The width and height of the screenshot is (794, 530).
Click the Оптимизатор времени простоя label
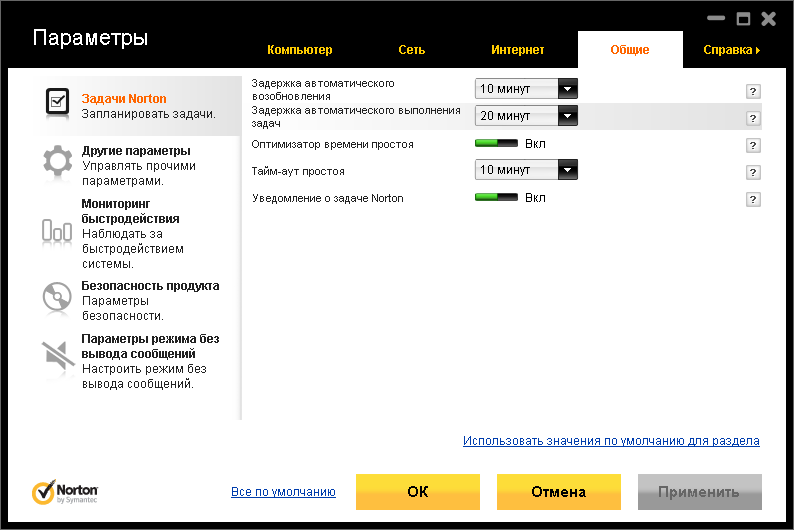click(333, 144)
